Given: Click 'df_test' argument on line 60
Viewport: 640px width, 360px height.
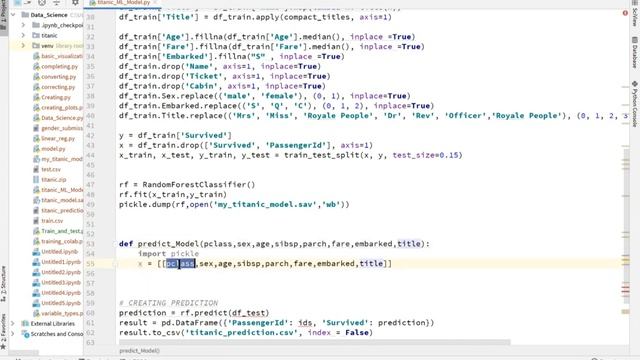Looking at the screenshot, I should 248,313.
